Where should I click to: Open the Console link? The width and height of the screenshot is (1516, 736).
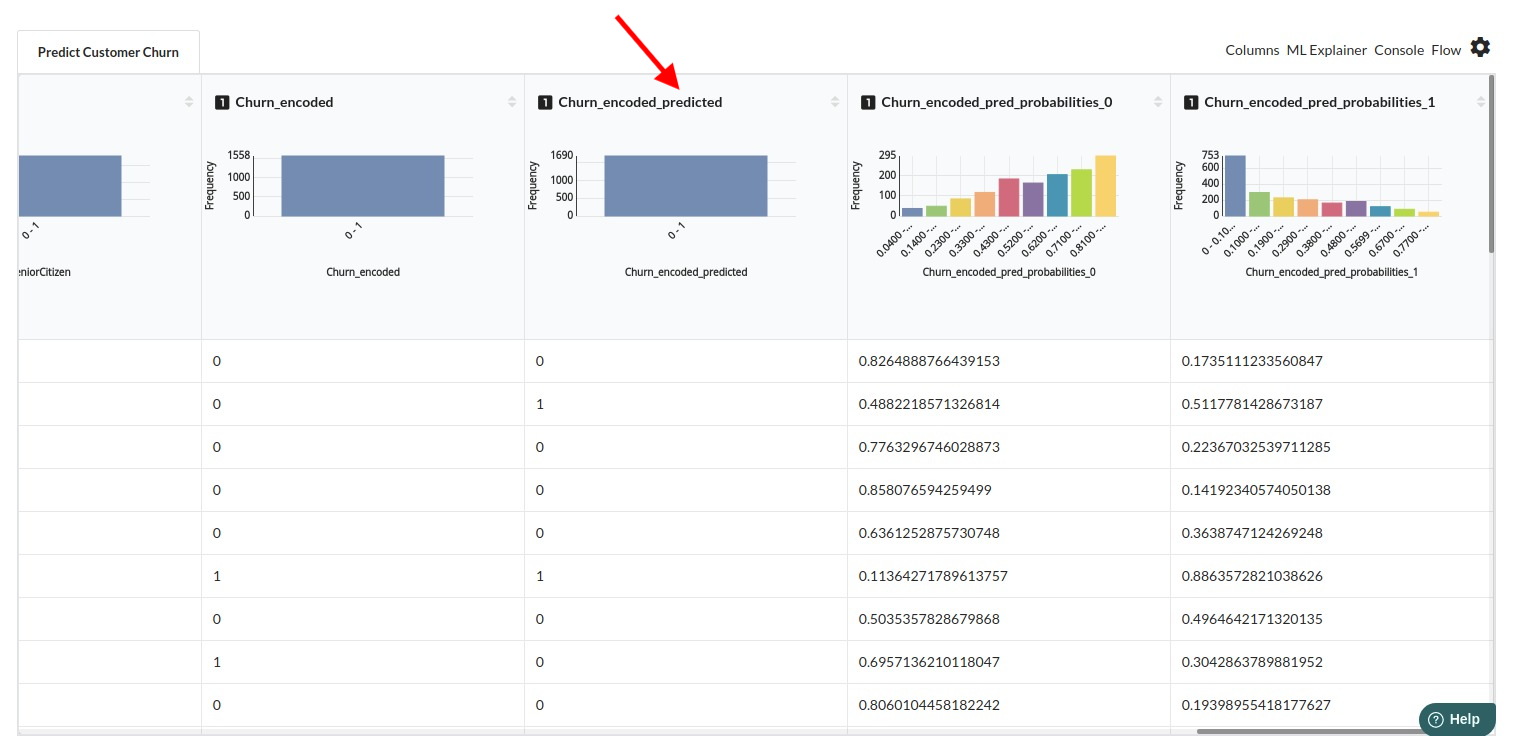tap(1399, 50)
